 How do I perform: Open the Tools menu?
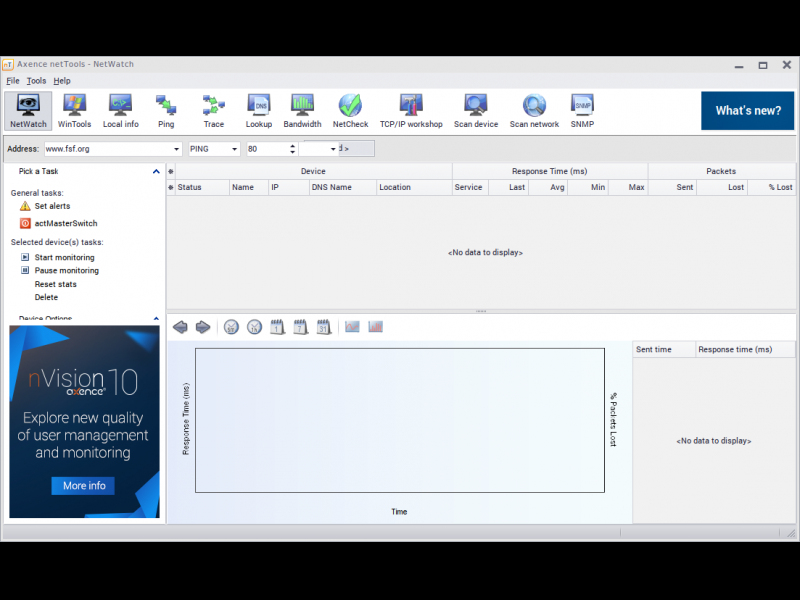point(36,81)
